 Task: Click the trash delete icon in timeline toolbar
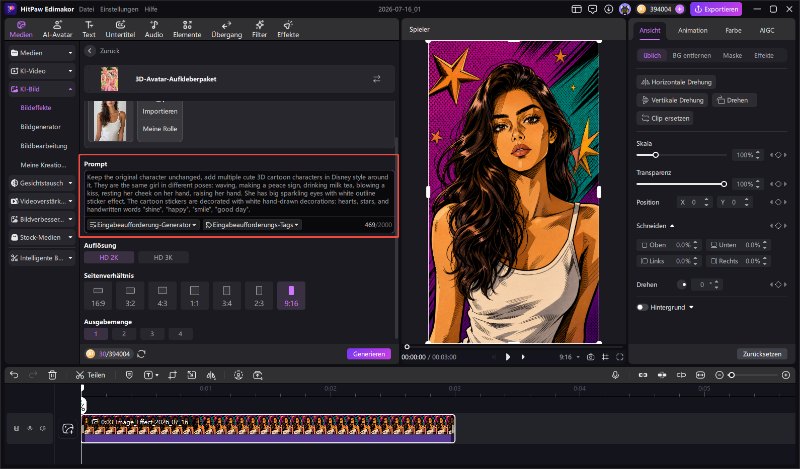52,375
